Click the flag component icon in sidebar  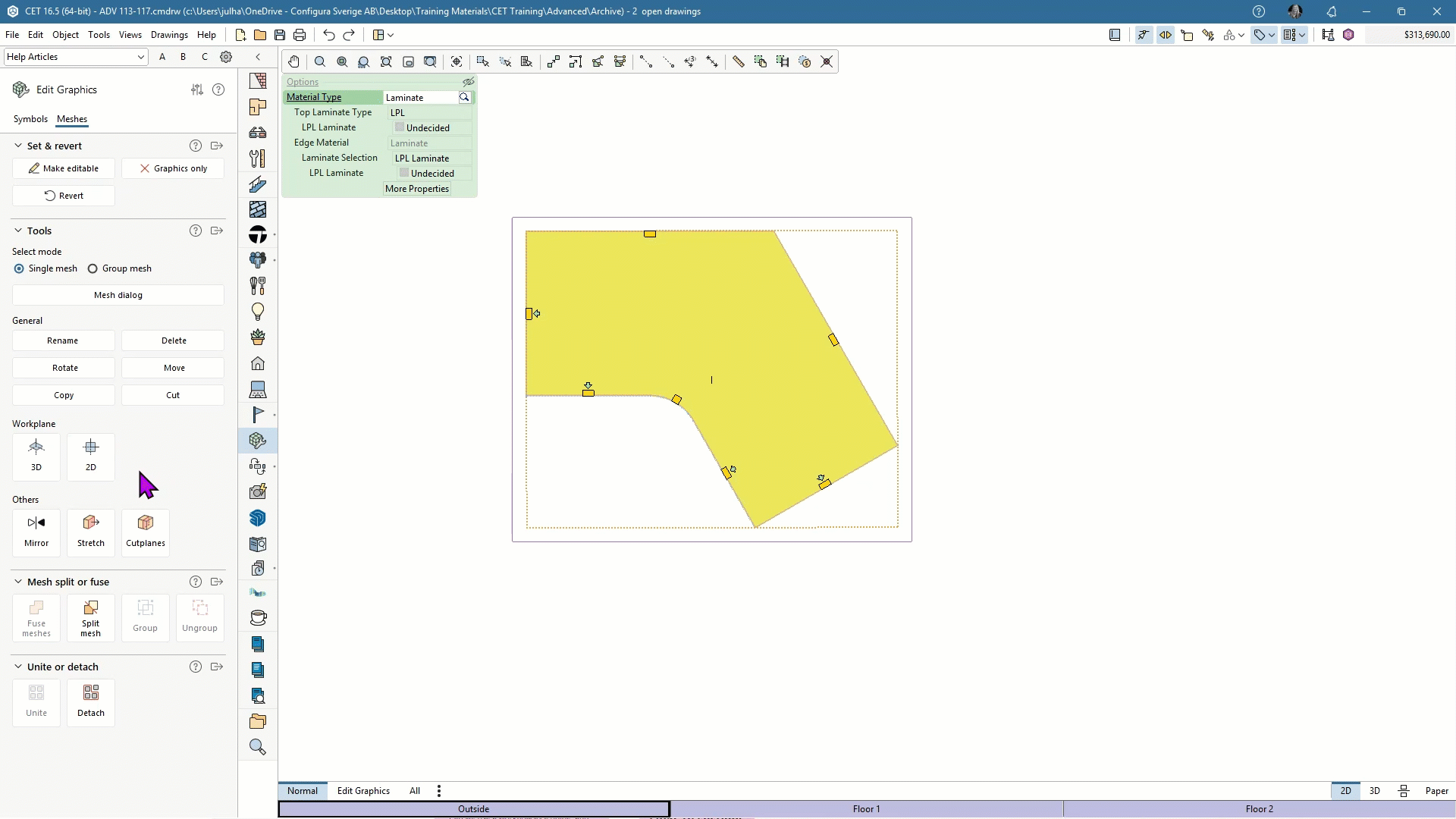258,415
